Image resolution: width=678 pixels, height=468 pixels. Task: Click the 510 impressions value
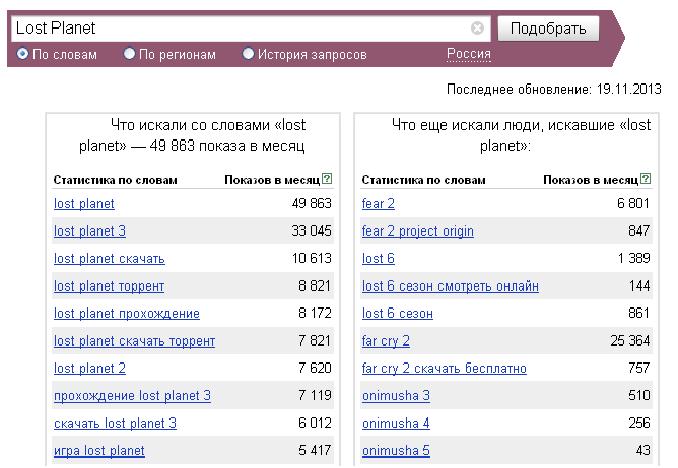639,395
